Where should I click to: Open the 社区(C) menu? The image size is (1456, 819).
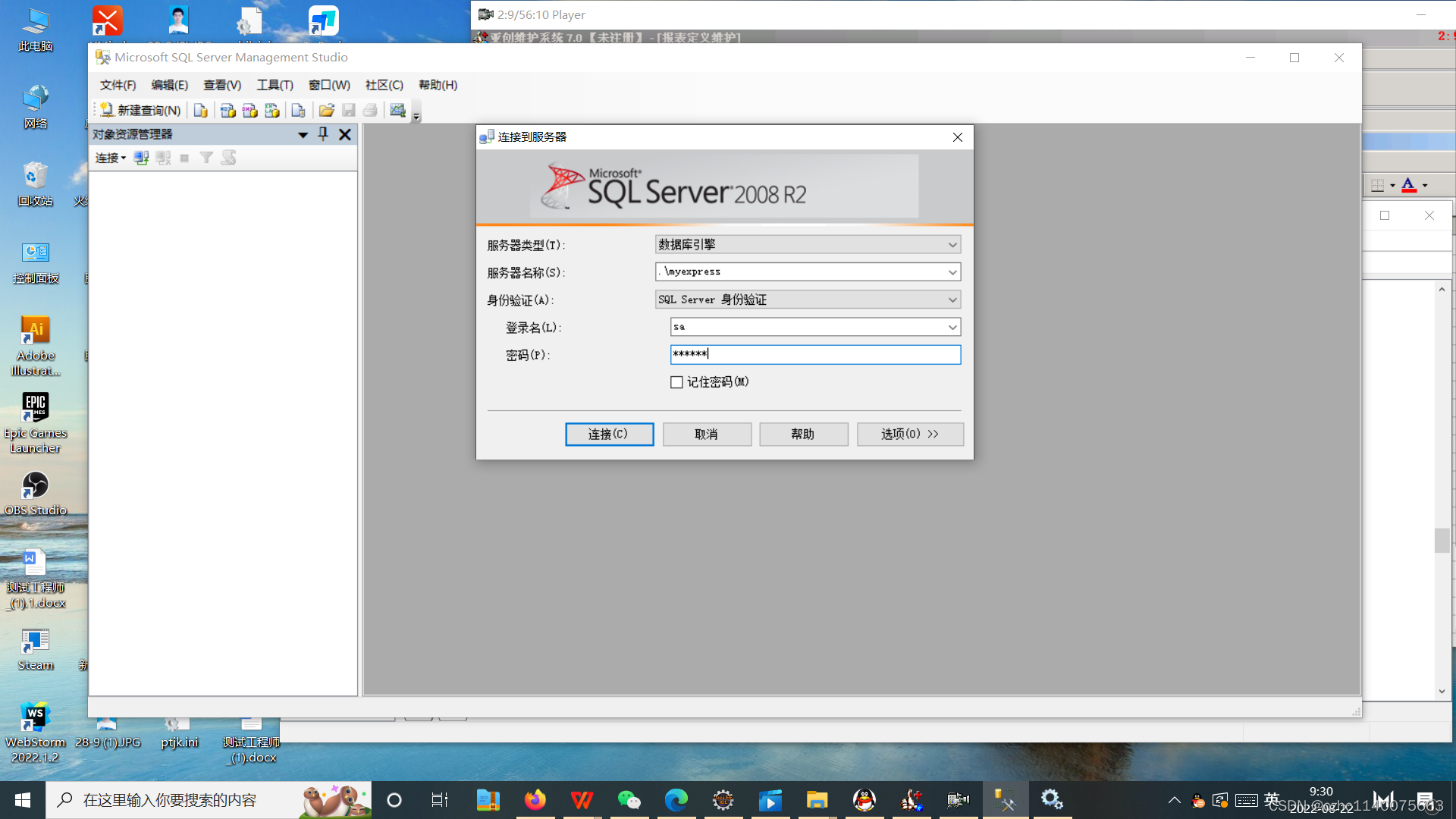(384, 85)
